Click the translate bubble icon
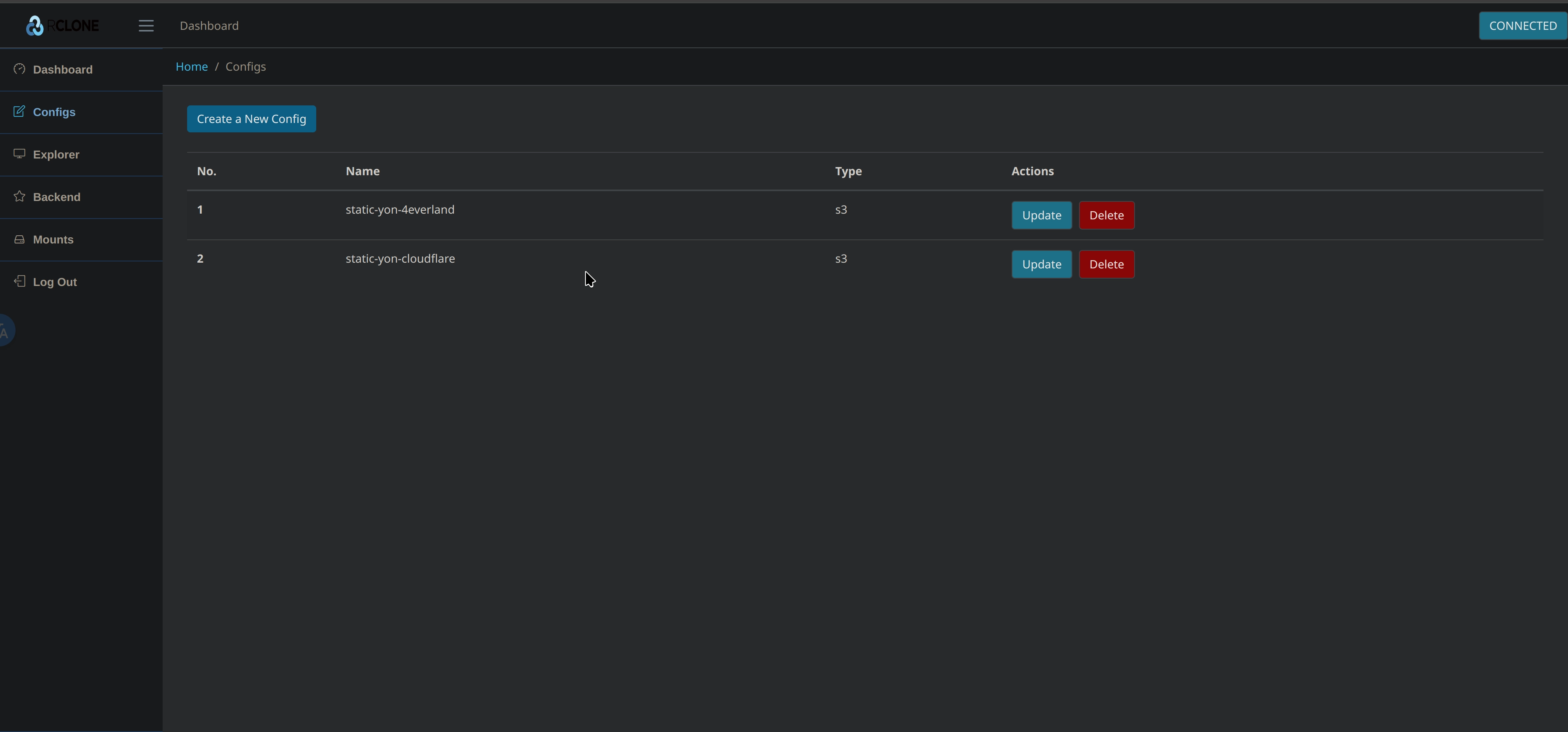This screenshot has width=1568, height=732. pyautogui.click(x=6, y=330)
